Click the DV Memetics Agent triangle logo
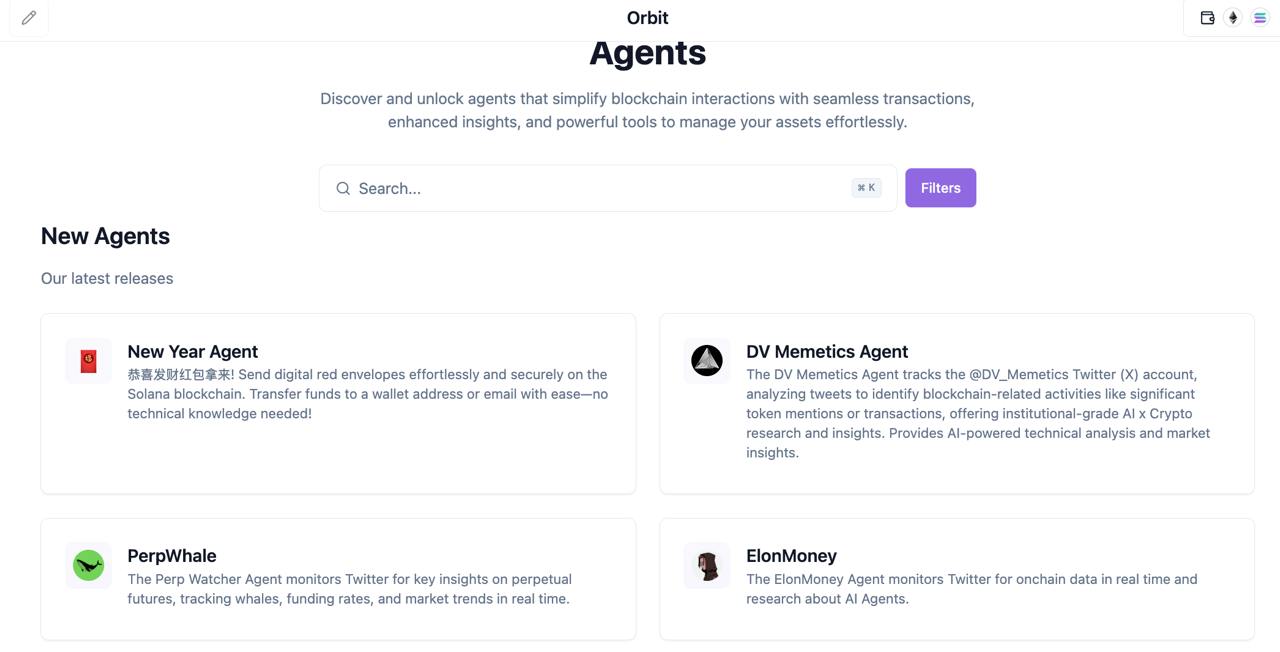Screen dimensions: 1280x652 (x=707, y=361)
